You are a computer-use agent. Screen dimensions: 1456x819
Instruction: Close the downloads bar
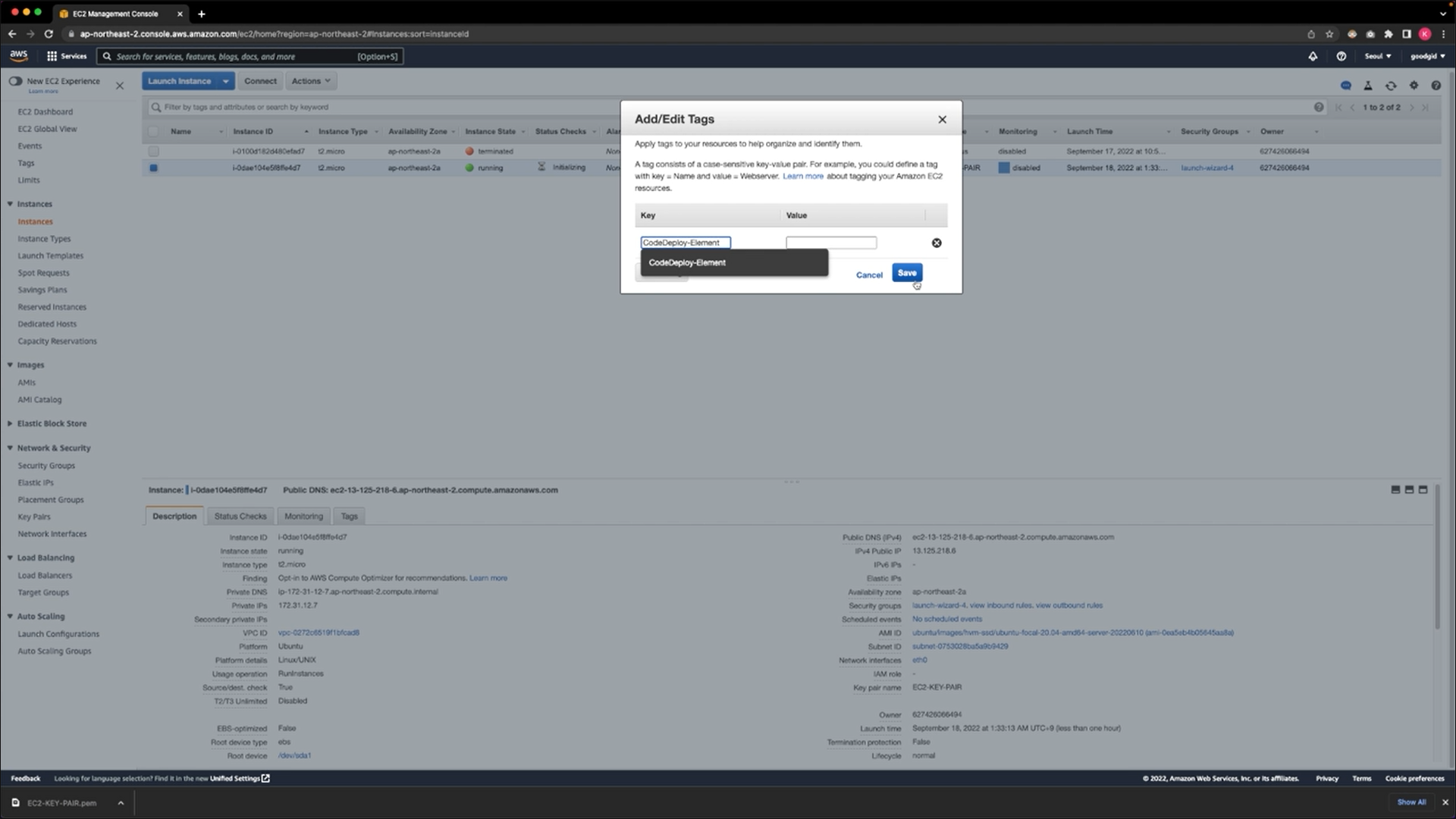(1445, 802)
